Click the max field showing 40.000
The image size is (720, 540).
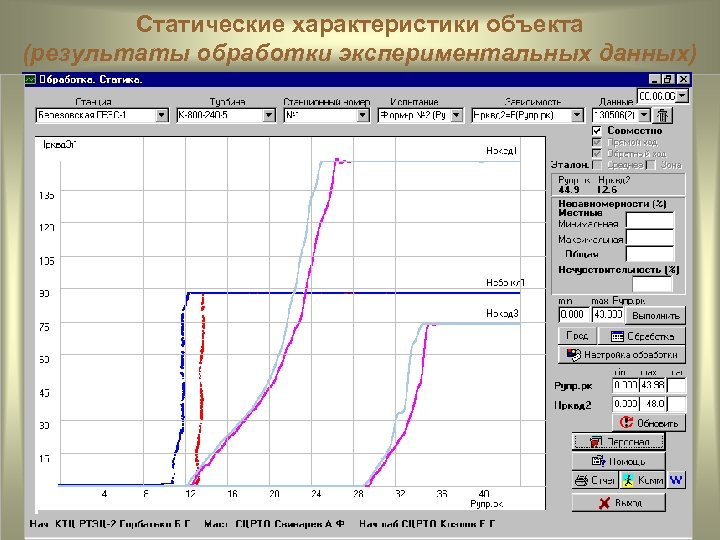click(x=607, y=315)
